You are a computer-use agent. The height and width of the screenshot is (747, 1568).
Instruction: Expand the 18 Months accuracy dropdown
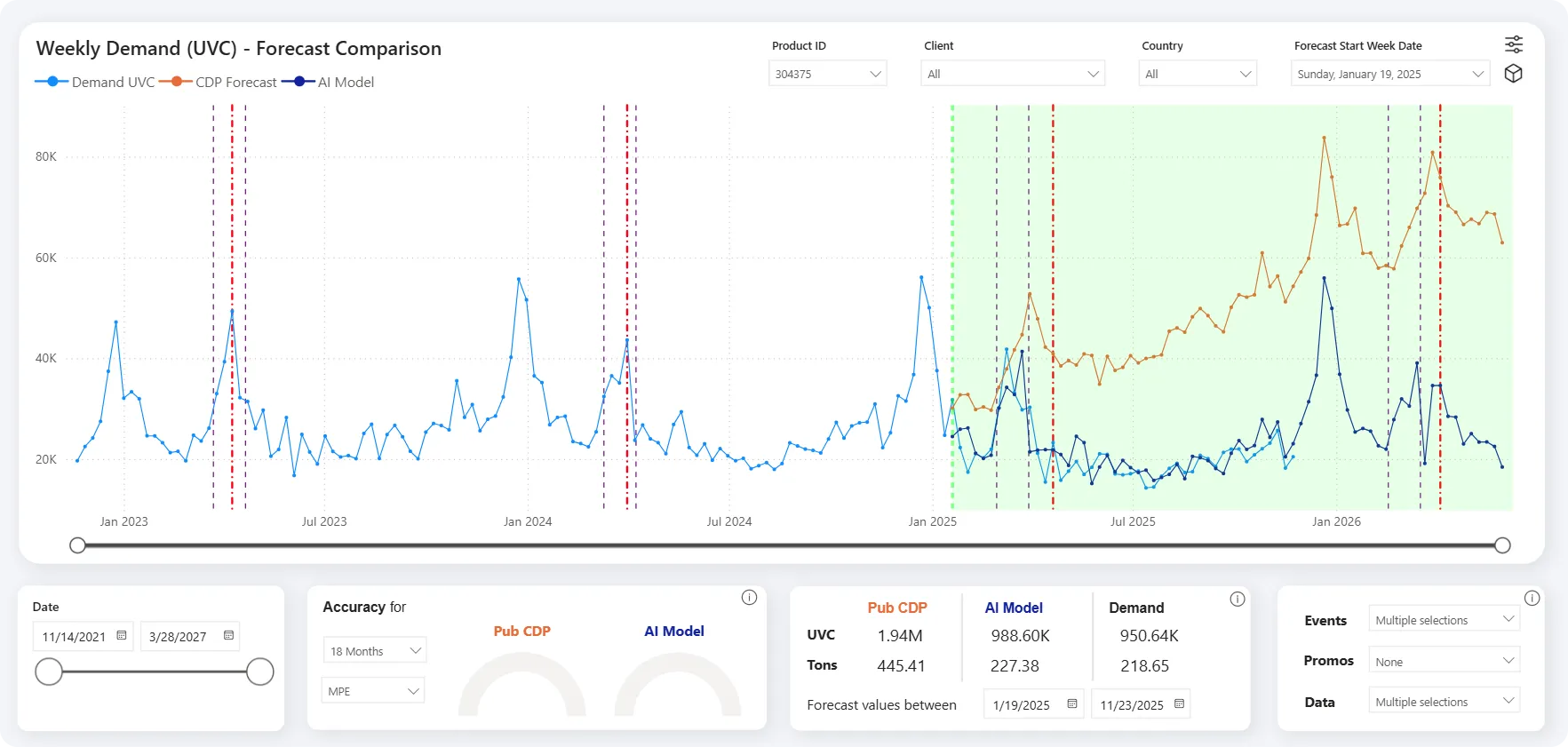pyautogui.click(x=375, y=650)
